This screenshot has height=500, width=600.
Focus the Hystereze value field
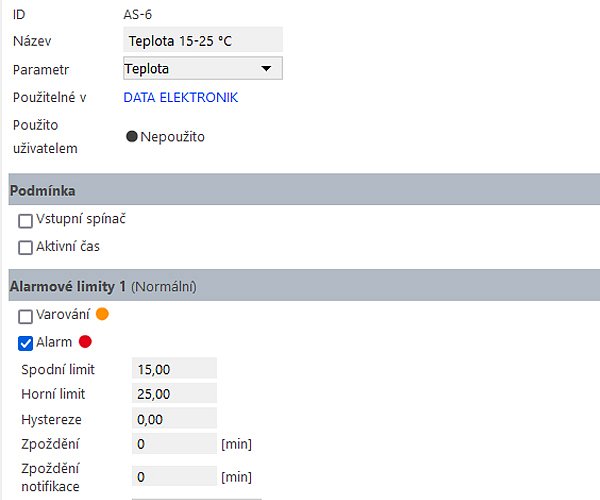pos(174,419)
